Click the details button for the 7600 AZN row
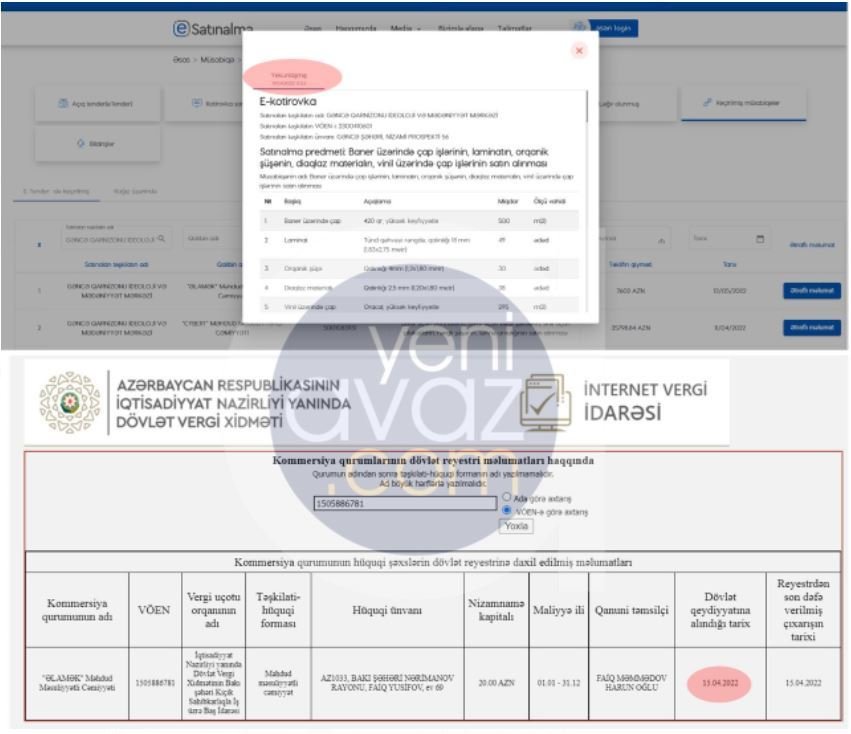 point(811,290)
